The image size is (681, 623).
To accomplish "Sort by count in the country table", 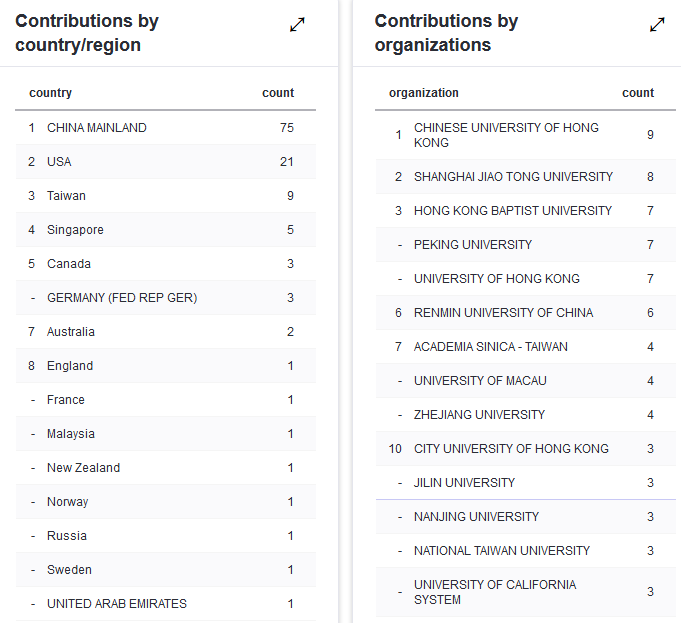I will (278, 93).
